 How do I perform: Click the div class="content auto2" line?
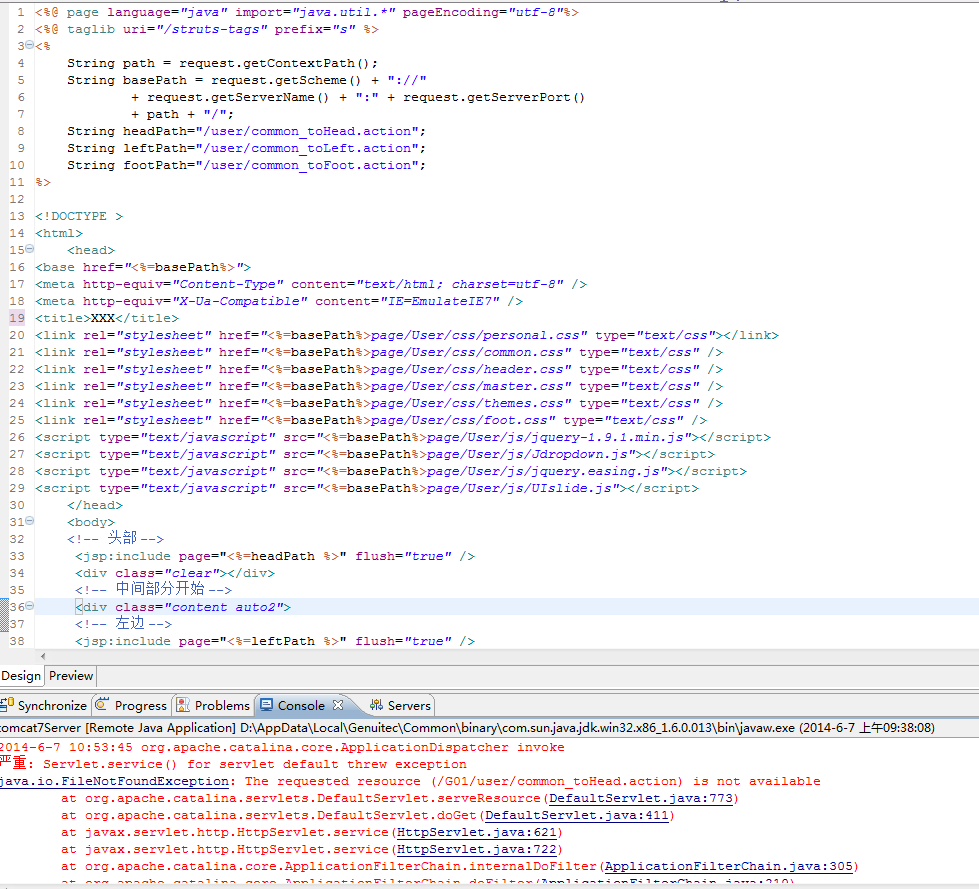click(x=183, y=607)
